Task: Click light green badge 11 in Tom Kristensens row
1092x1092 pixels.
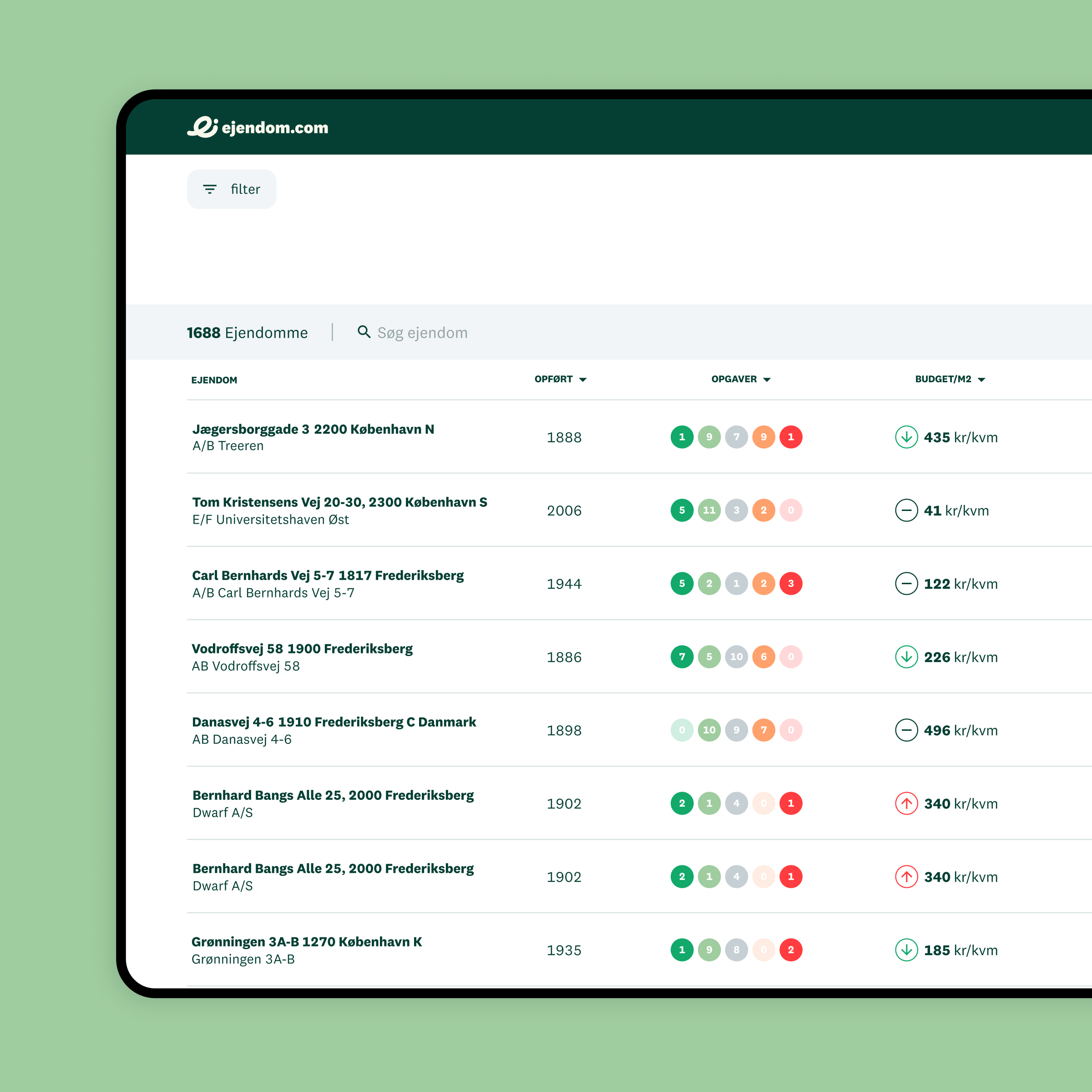Action: point(709,511)
